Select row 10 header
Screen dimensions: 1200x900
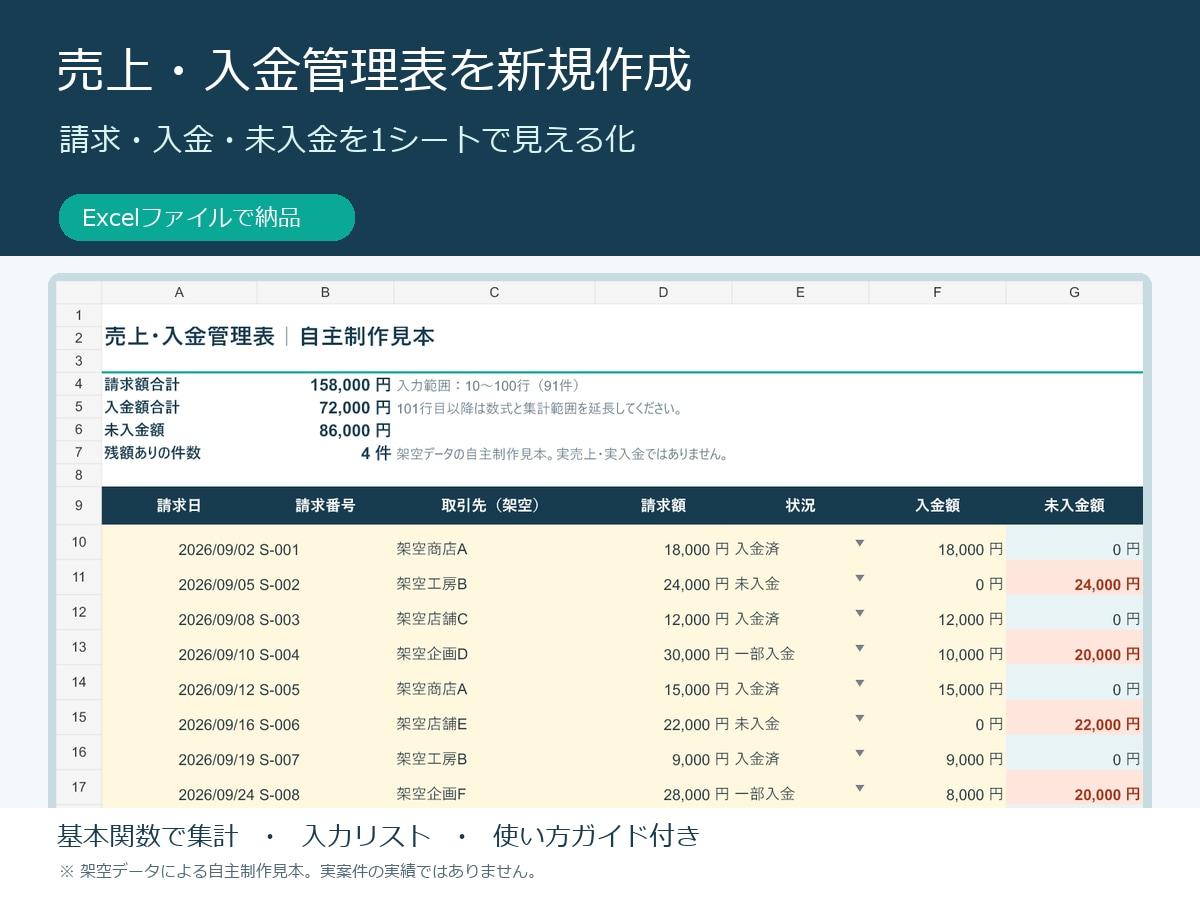[79, 542]
